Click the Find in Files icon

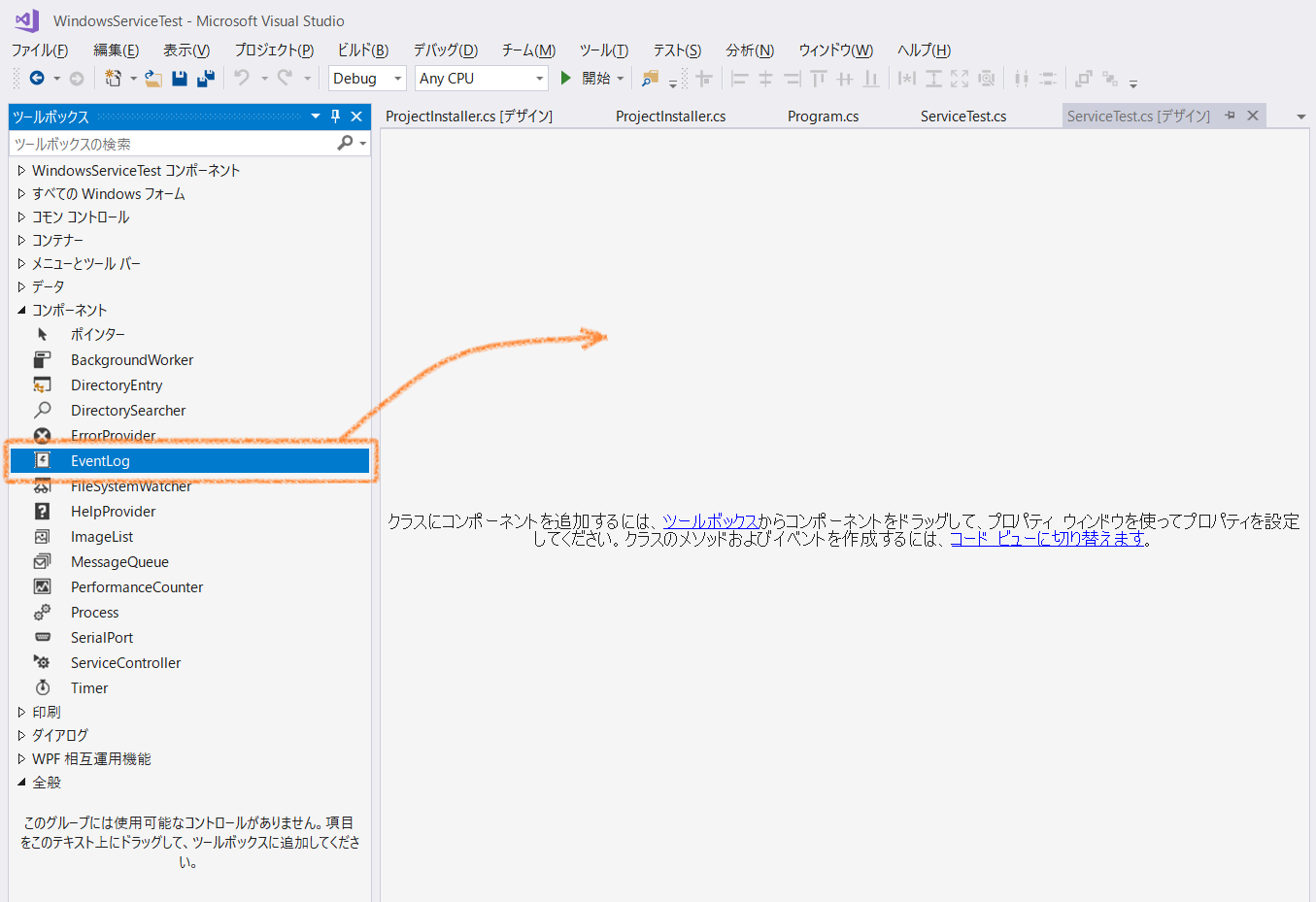[650, 79]
